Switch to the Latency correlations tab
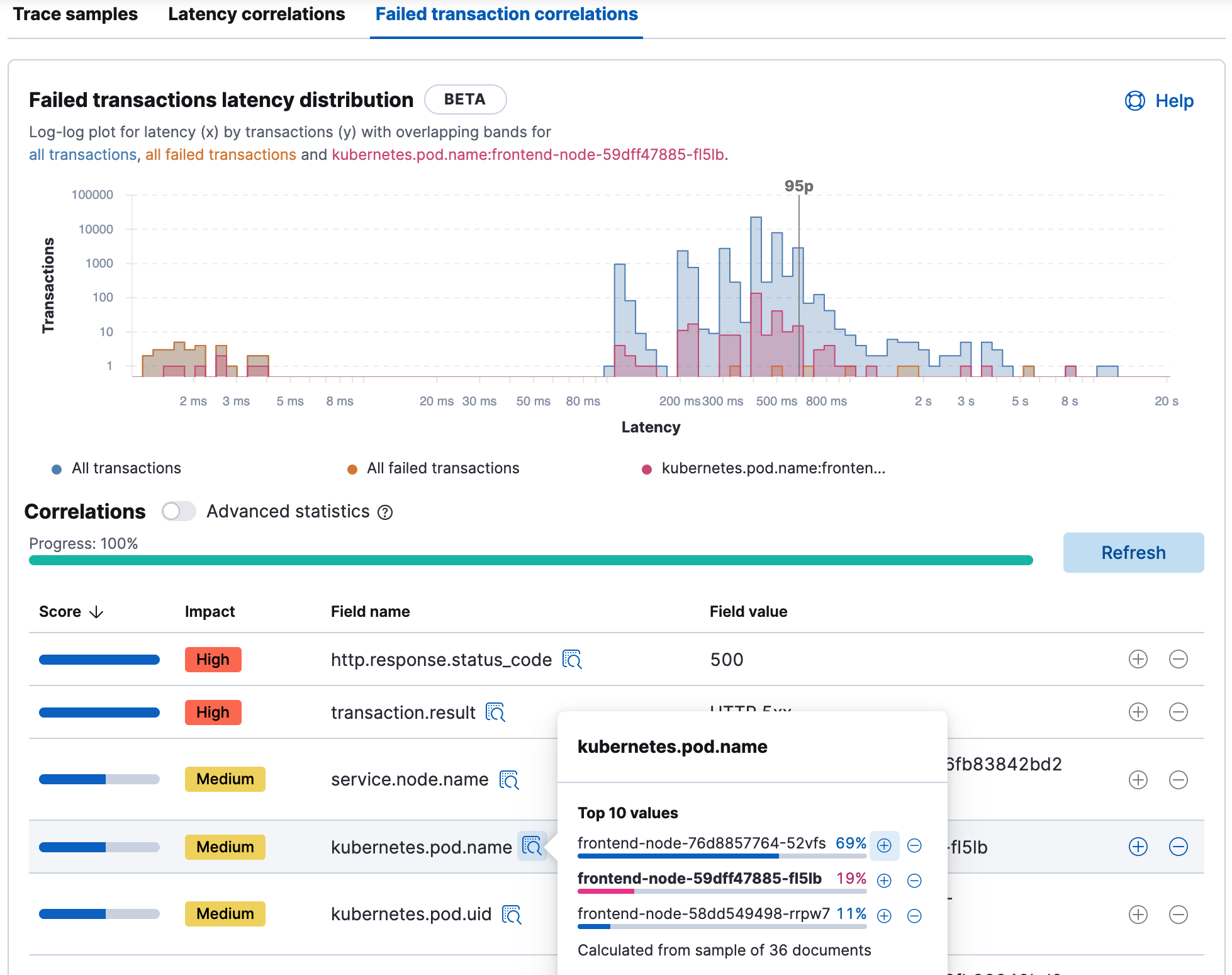Screen dimensions: 1232x975 (259, 14)
